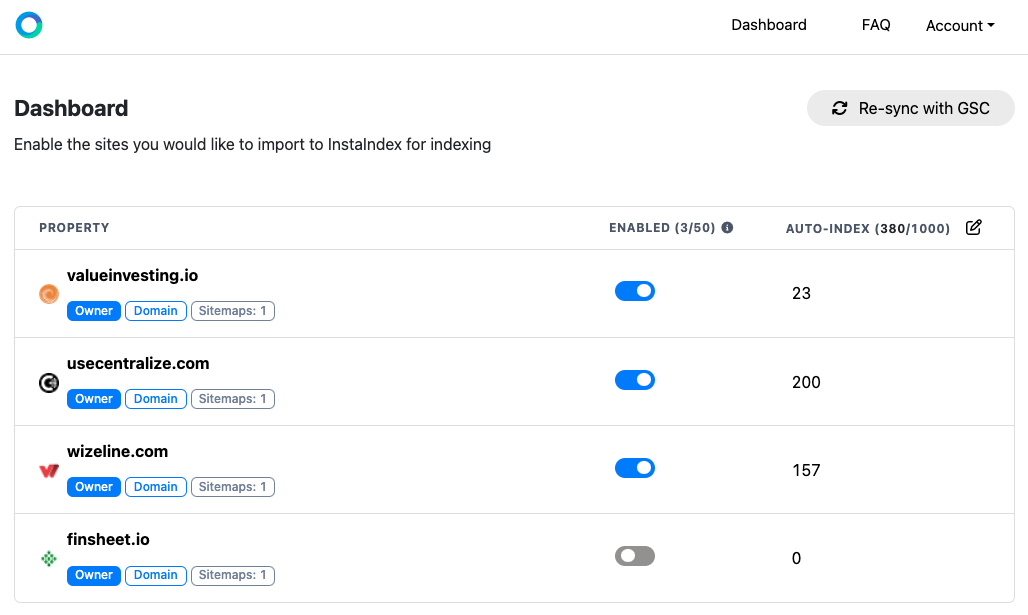
Task: Click the InstaIndex circular logo
Action: pos(29,25)
